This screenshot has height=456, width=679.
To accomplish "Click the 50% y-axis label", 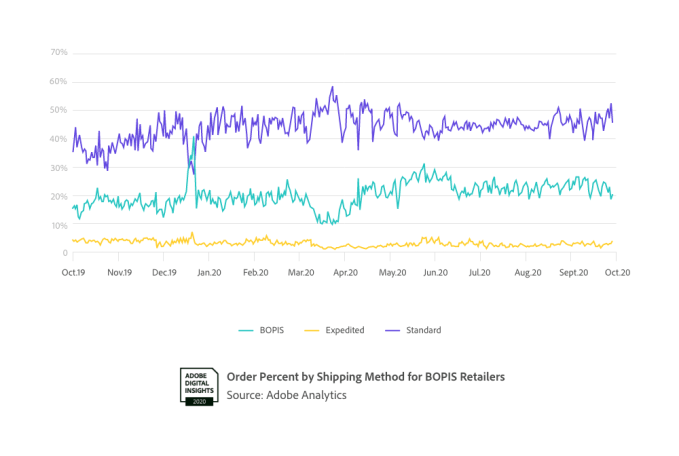I will pyautogui.click(x=59, y=110).
